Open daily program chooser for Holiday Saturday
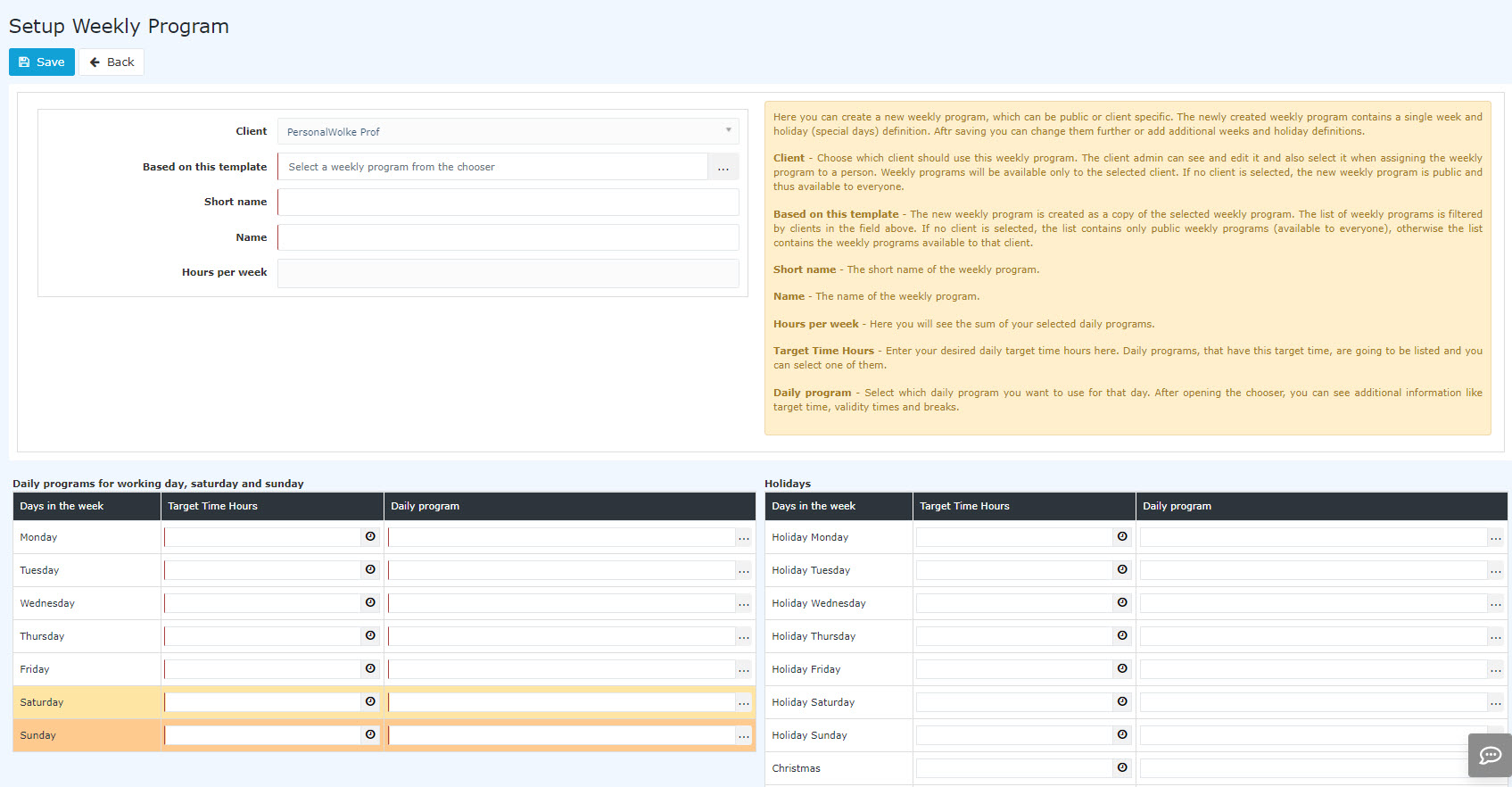 (x=1496, y=702)
